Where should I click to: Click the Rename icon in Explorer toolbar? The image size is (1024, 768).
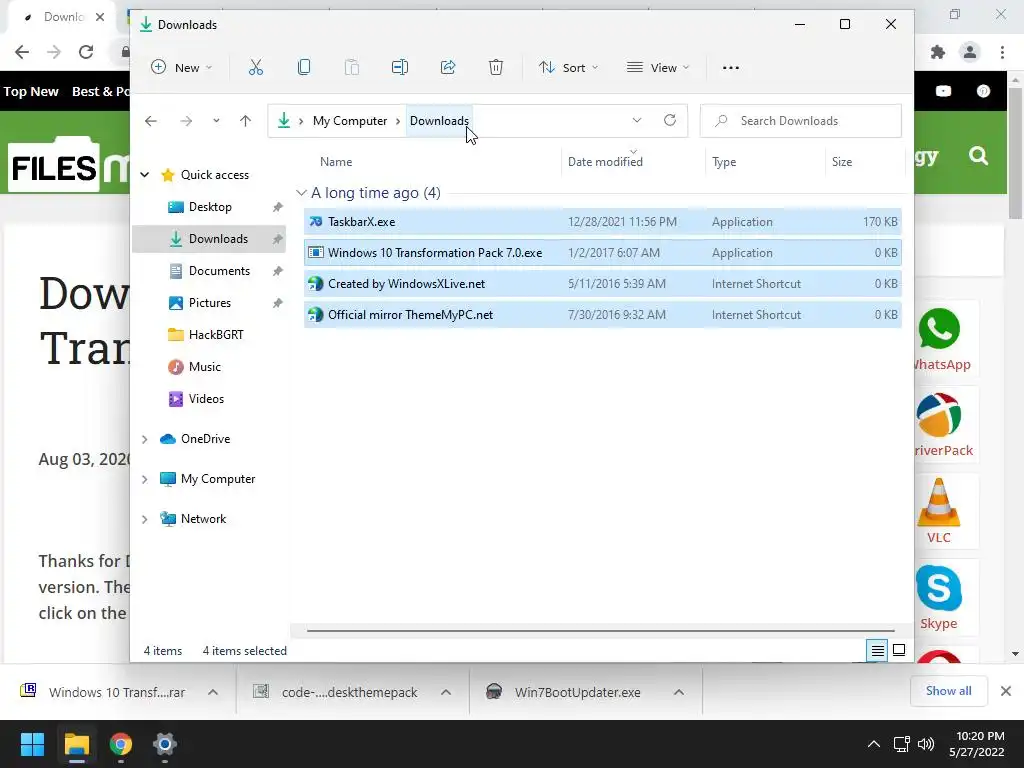coord(400,67)
